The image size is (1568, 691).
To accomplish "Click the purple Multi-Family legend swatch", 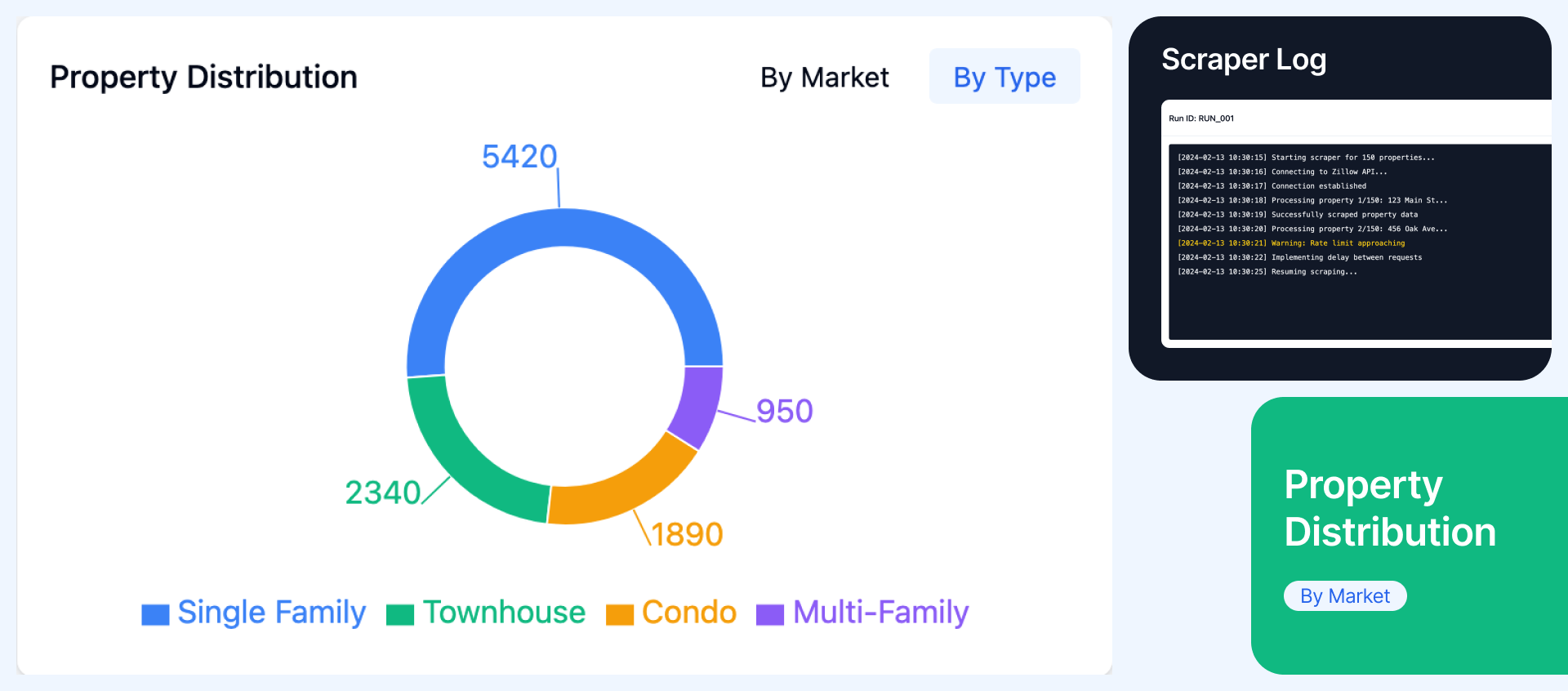I will click(770, 614).
